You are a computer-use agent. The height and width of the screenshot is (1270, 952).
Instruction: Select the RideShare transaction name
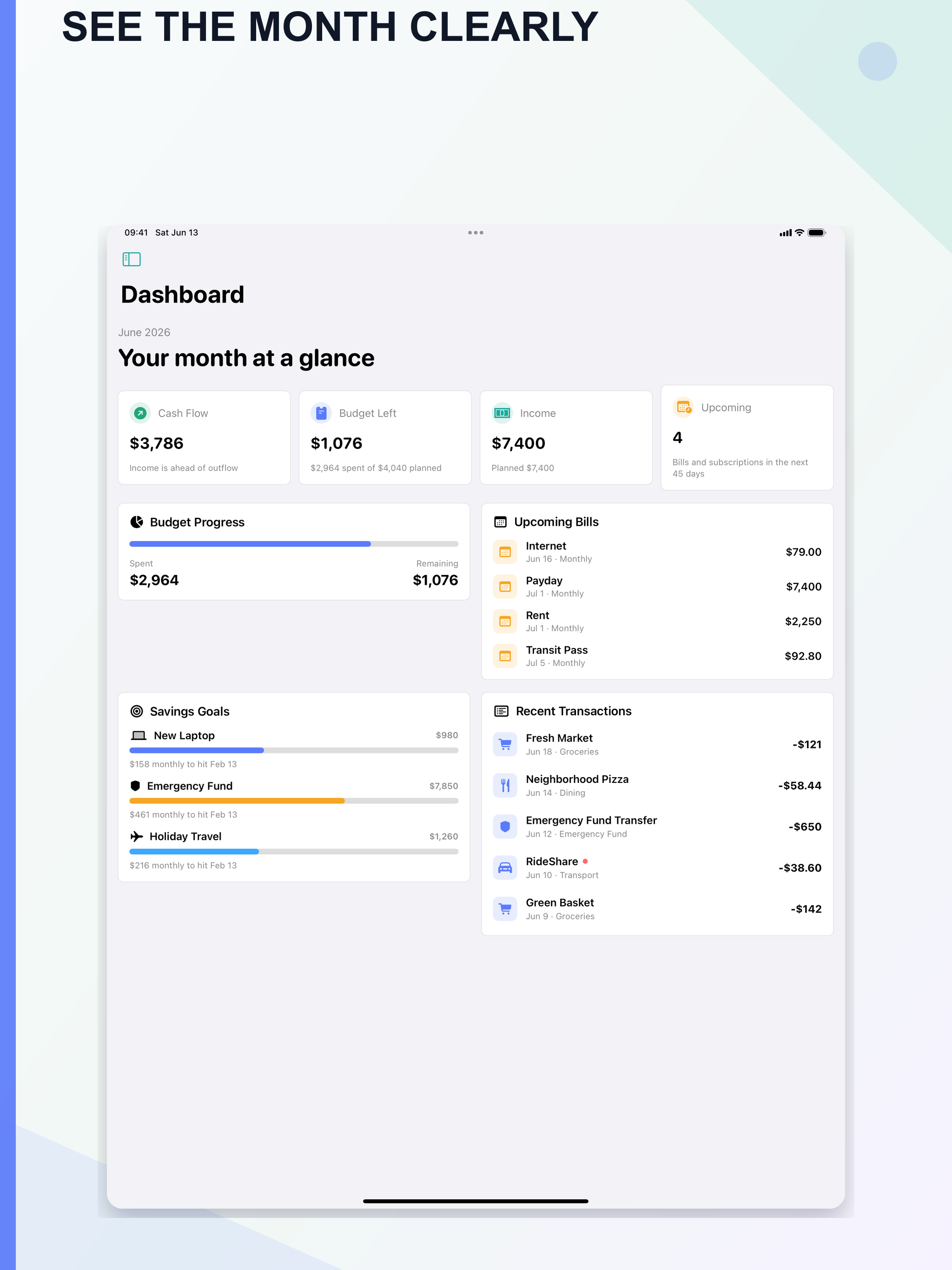(552, 862)
